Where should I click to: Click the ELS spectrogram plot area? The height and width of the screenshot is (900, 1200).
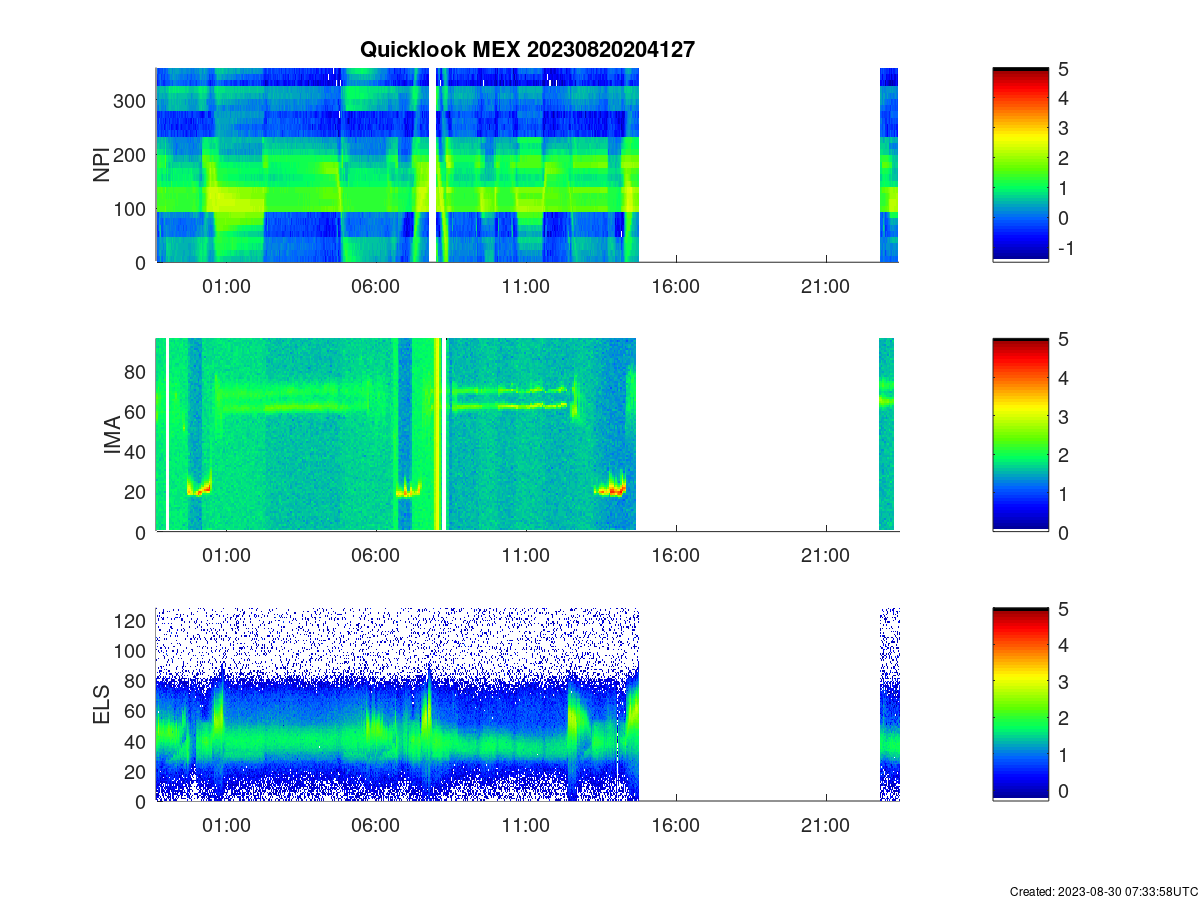[527, 704]
